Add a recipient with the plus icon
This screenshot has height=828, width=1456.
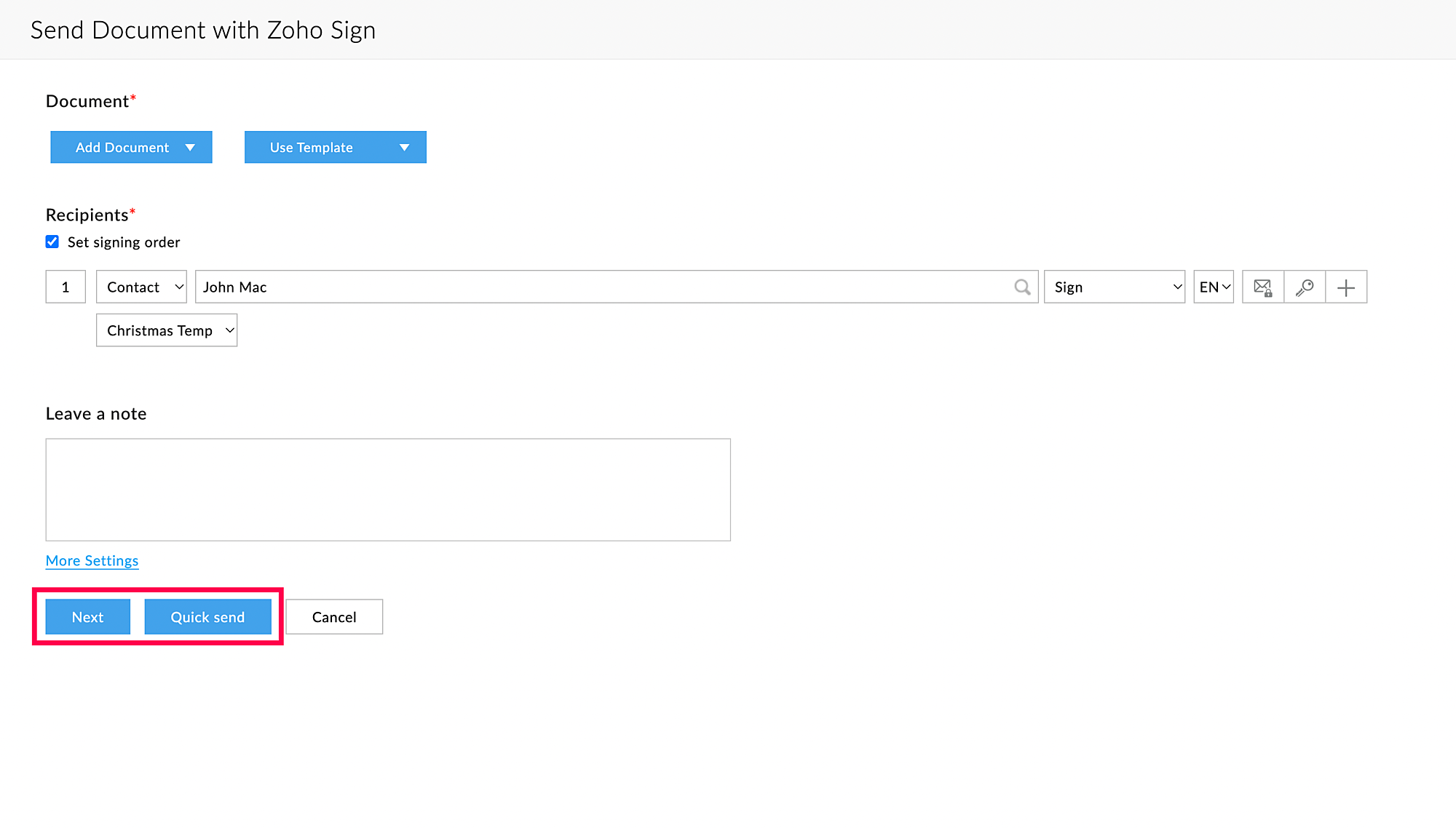coord(1346,287)
